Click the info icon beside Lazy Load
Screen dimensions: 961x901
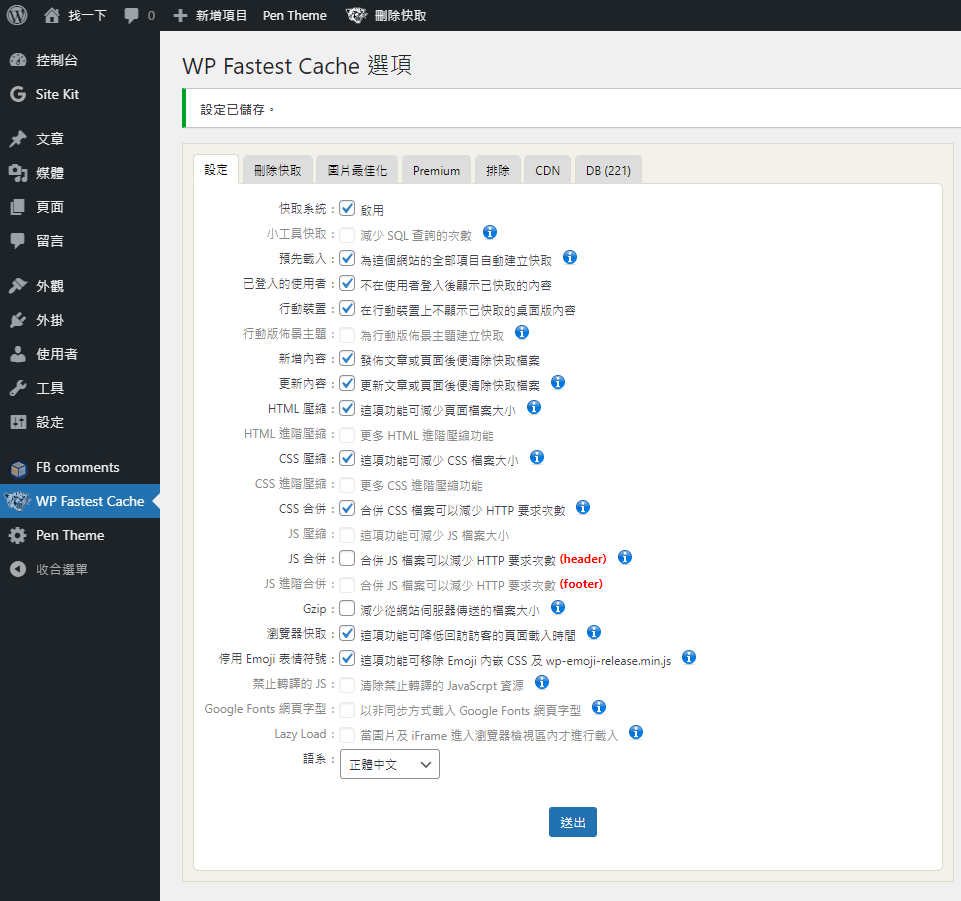[x=635, y=732]
